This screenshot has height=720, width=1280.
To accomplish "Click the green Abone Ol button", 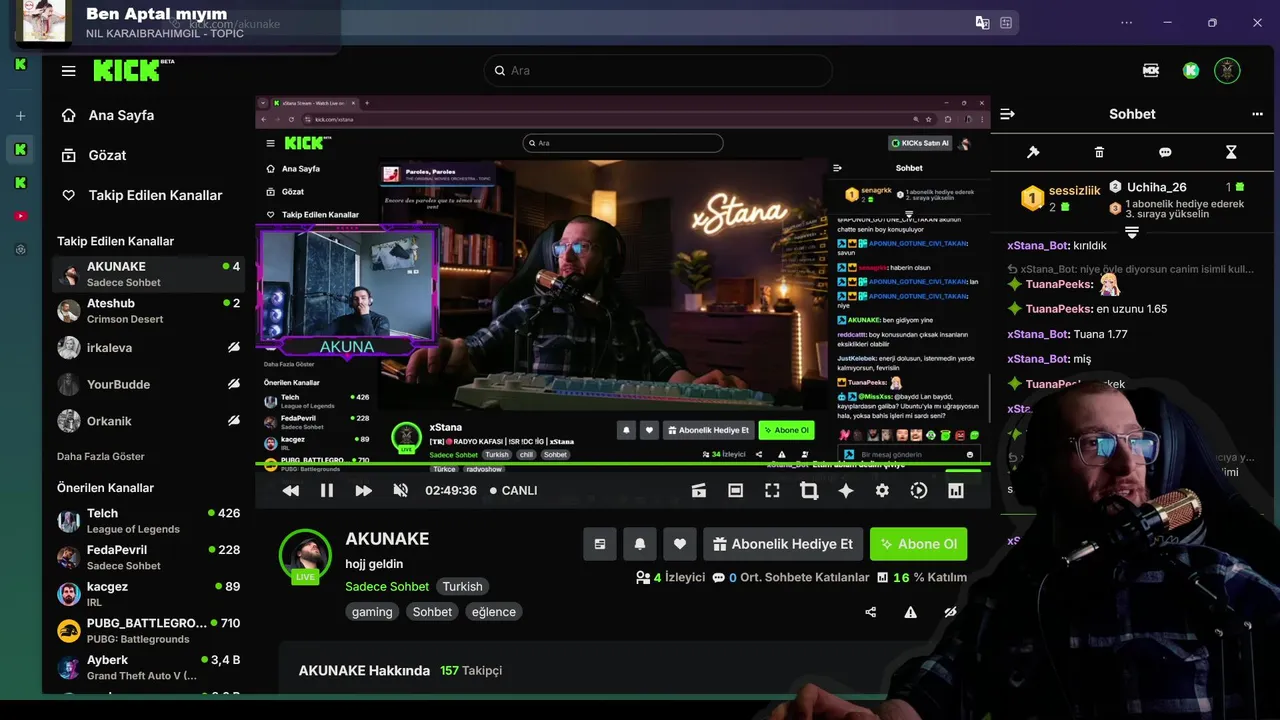I will point(918,544).
